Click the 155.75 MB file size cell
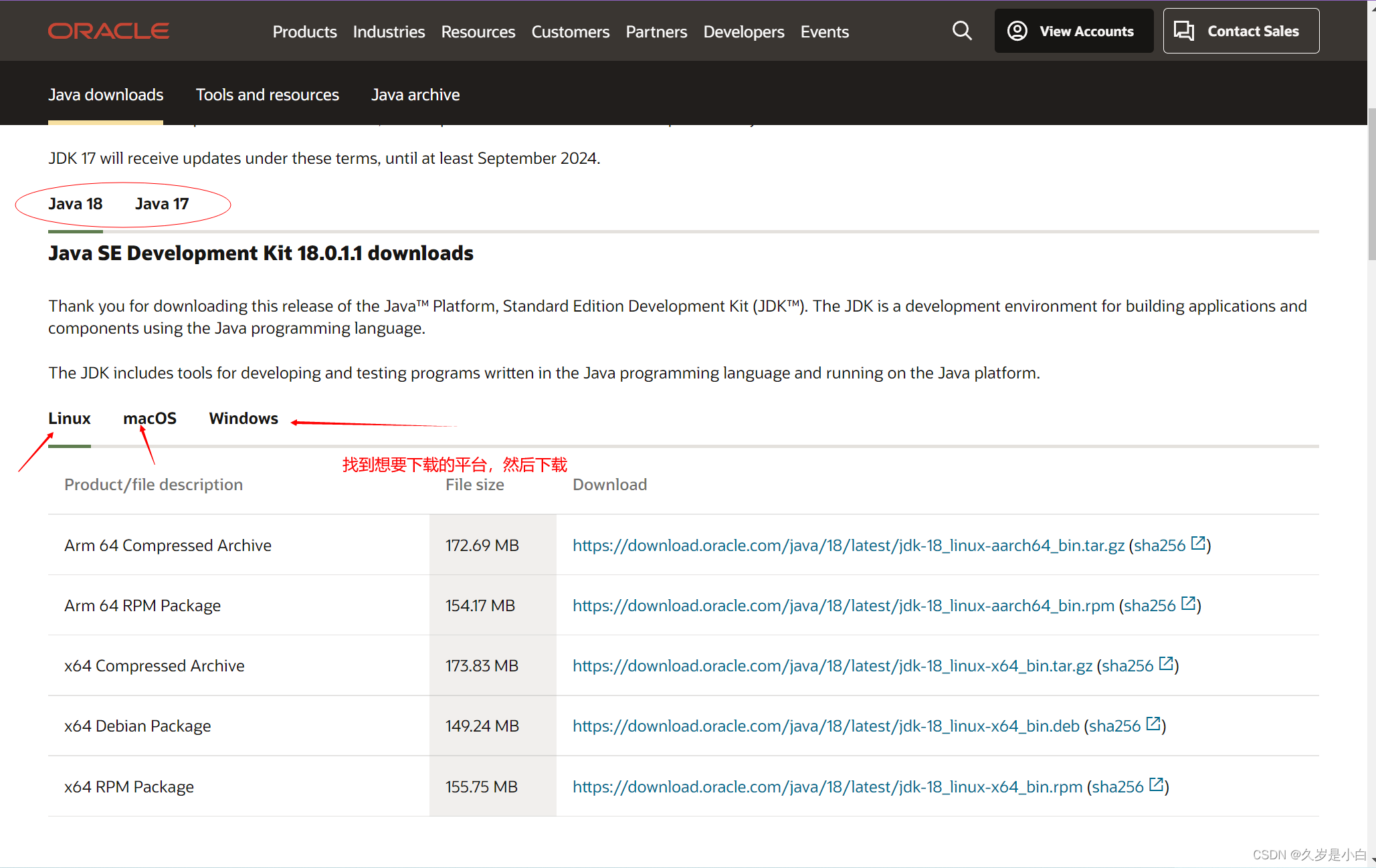 click(x=493, y=786)
